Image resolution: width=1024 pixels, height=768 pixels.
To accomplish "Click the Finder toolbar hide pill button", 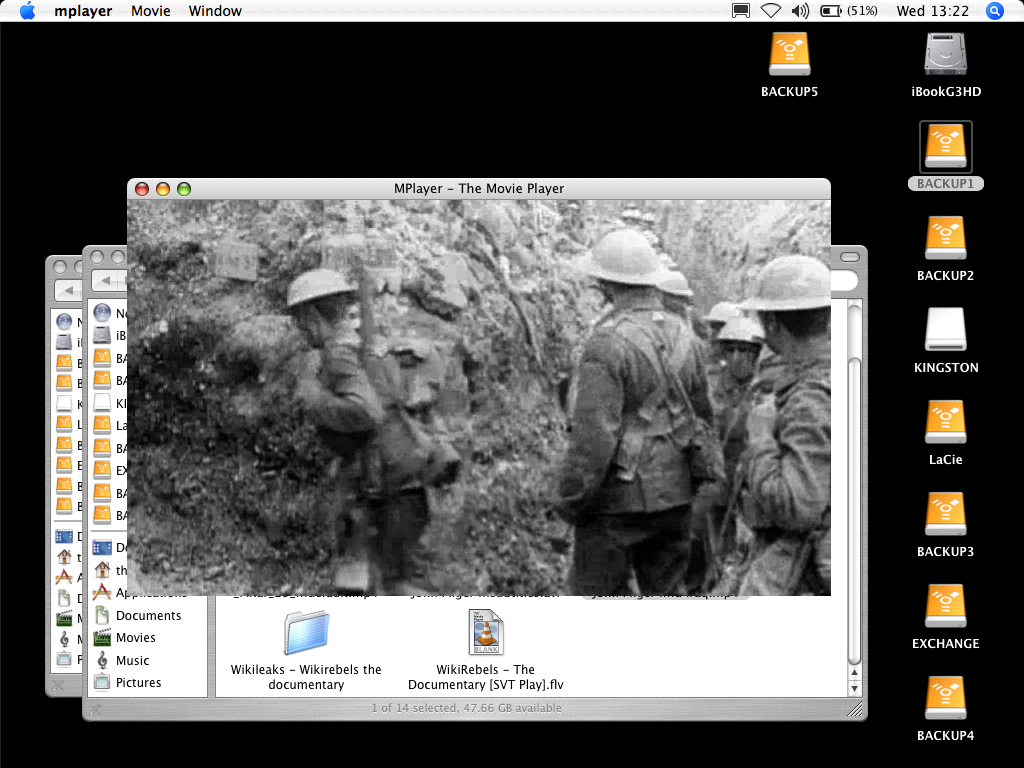I will pos(850,257).
